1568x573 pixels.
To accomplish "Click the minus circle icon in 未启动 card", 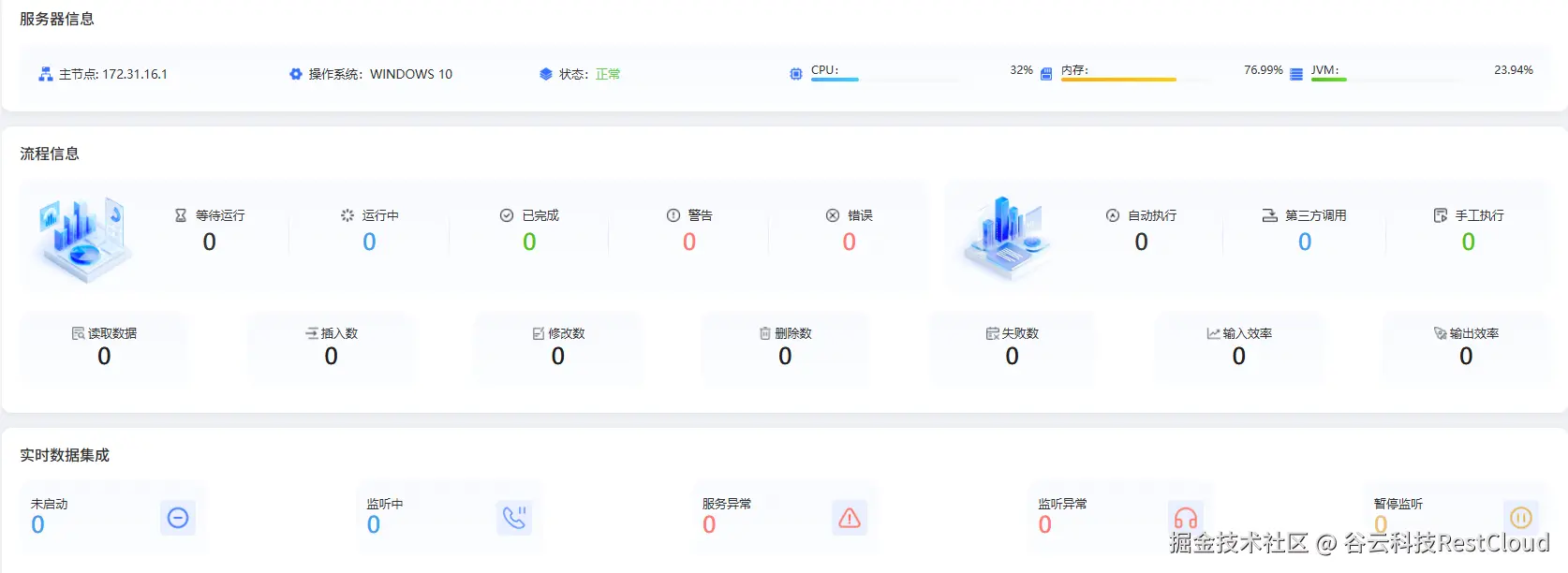I will click(x=178, y=518).
